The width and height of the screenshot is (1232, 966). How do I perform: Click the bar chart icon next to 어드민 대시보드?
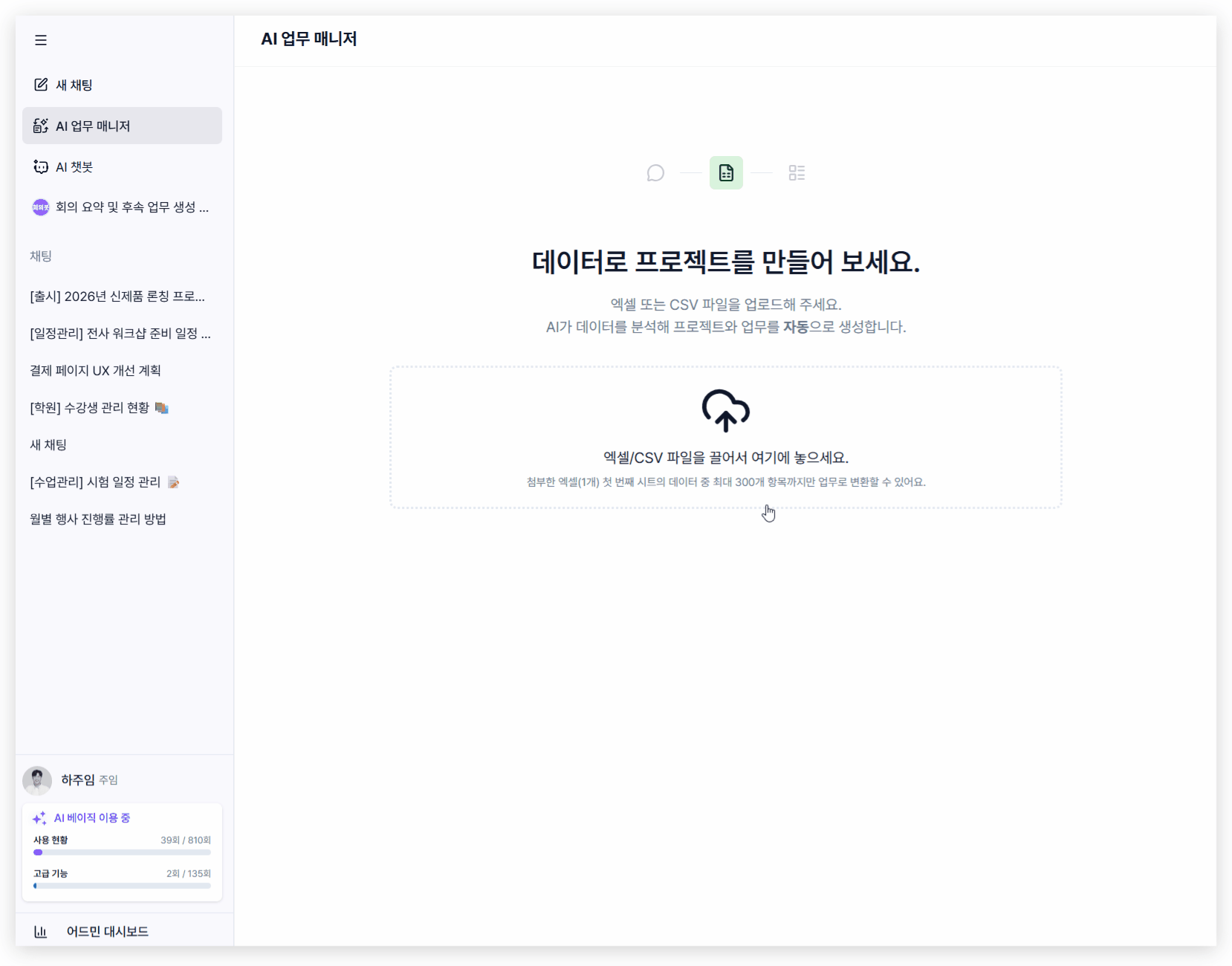41,931
